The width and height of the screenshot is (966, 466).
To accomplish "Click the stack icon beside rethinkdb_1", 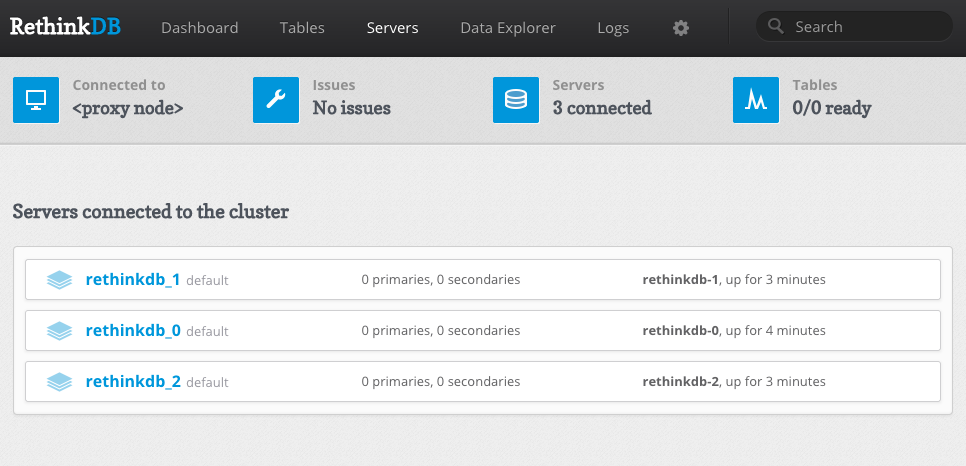I will (59, 280).
